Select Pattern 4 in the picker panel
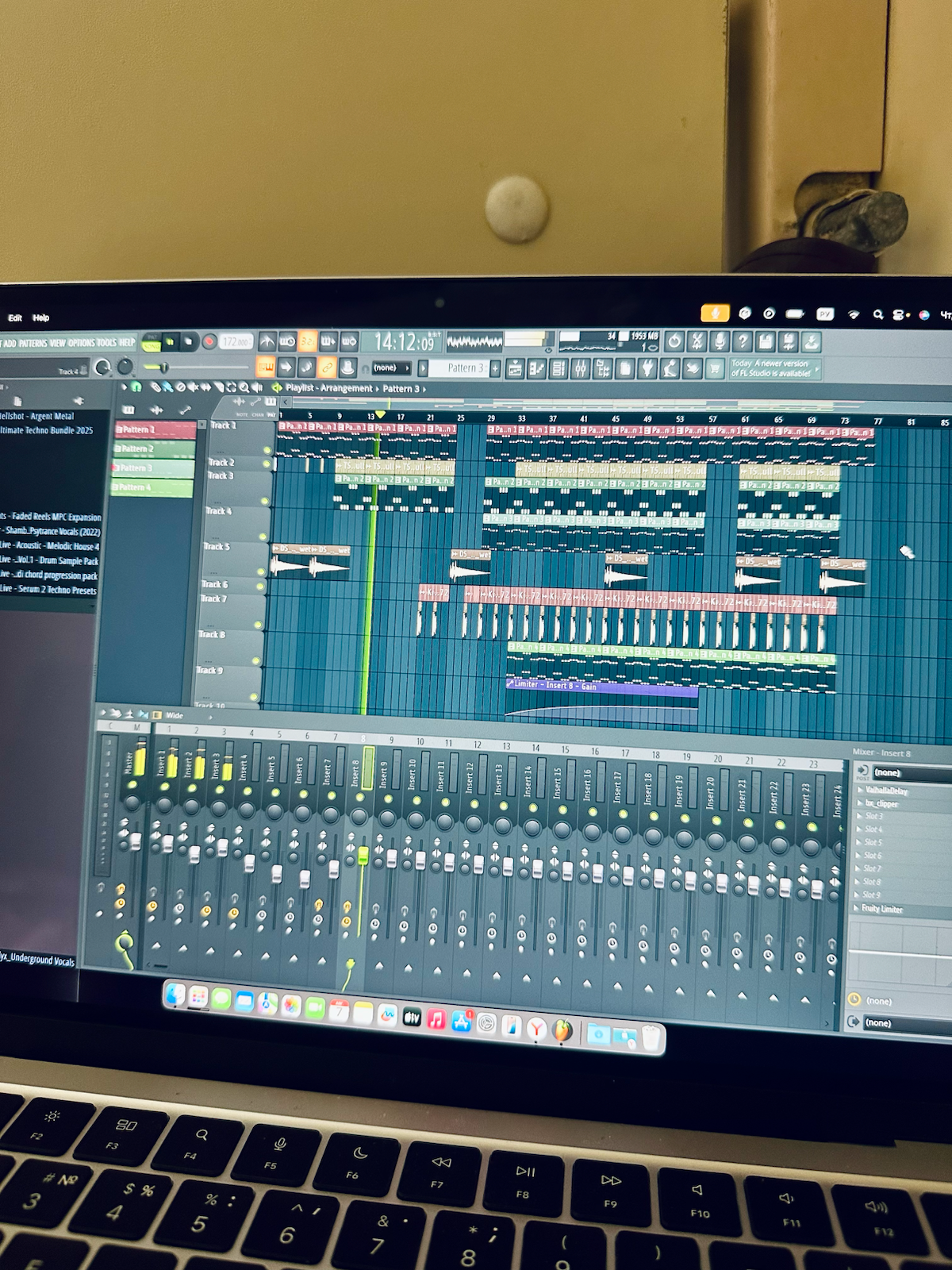 click(152, 487)
